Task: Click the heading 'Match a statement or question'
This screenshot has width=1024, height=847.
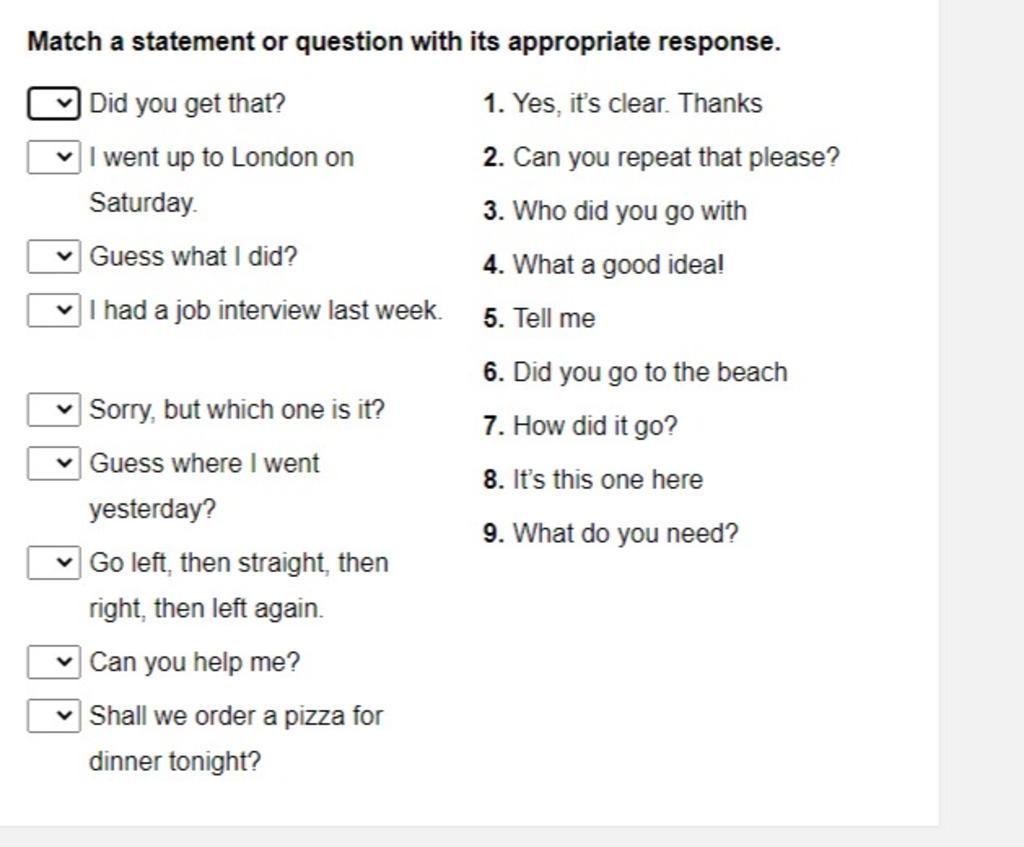Action: click(404, 42)
